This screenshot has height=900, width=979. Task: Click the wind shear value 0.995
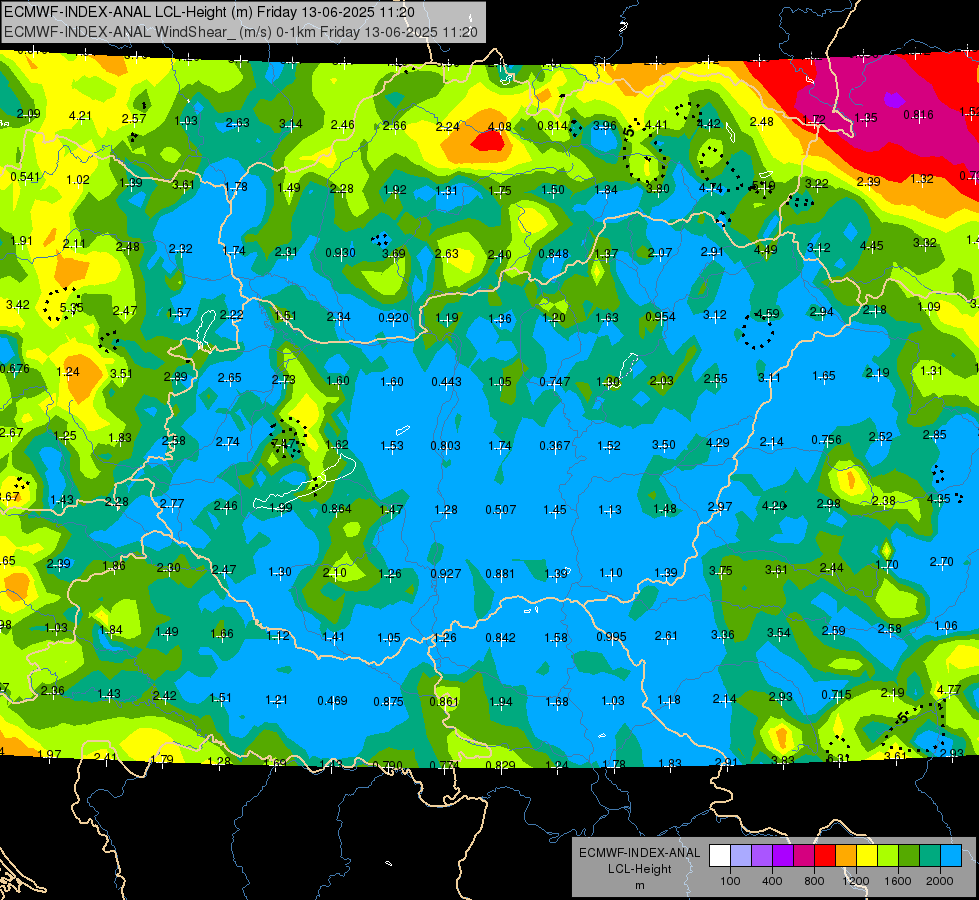pyautogui.click(x=611, y=636)
